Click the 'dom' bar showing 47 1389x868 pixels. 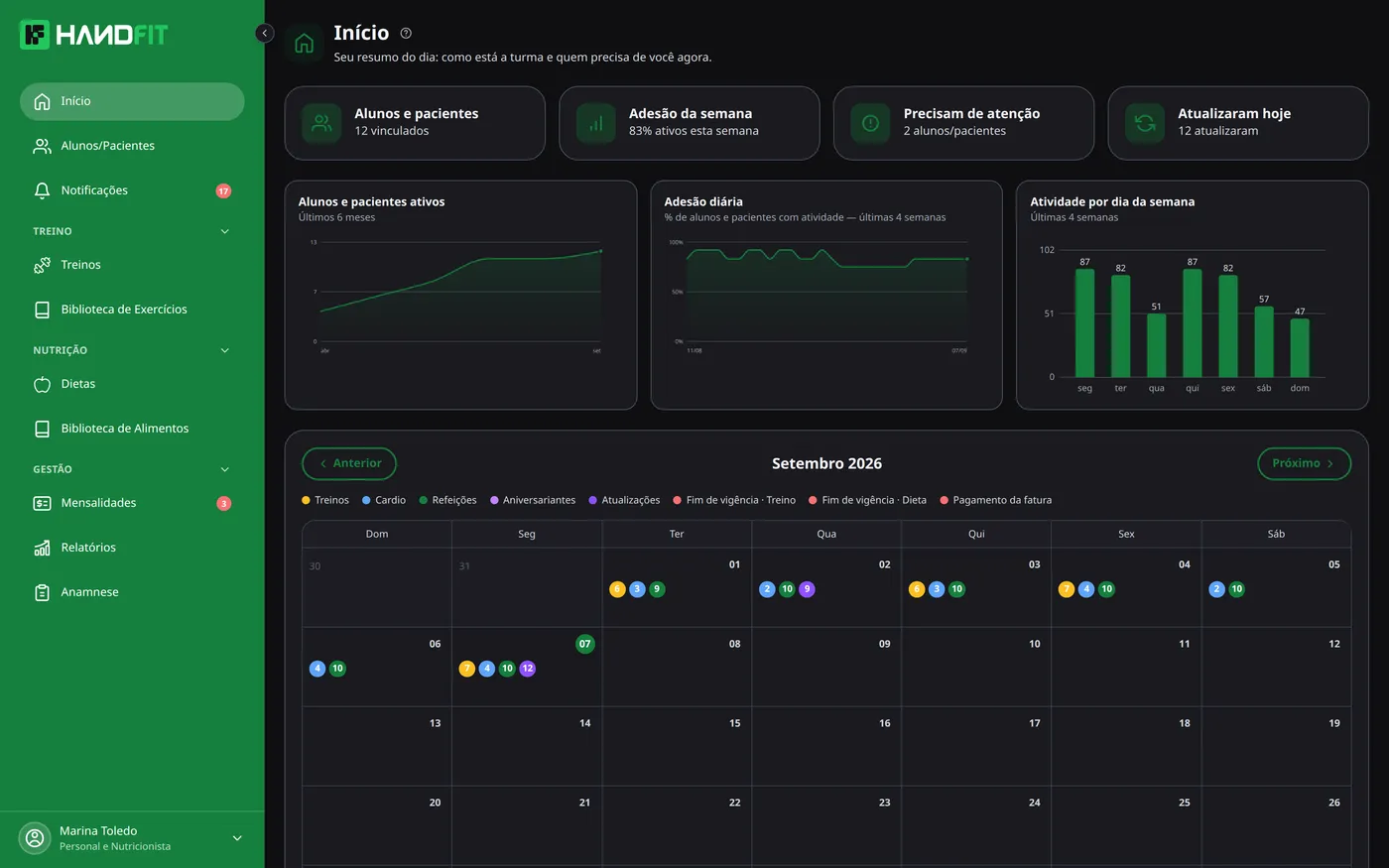[1300, 347]
